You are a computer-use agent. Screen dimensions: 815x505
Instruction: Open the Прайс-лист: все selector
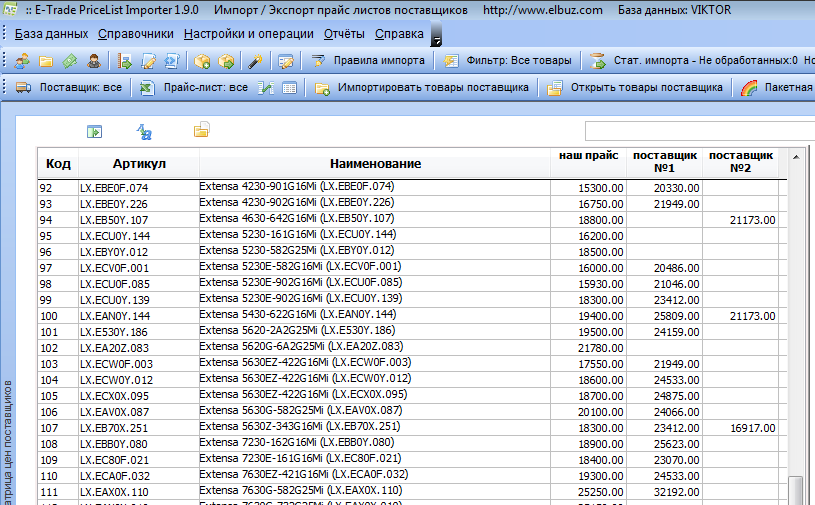(x=194, y=87)
